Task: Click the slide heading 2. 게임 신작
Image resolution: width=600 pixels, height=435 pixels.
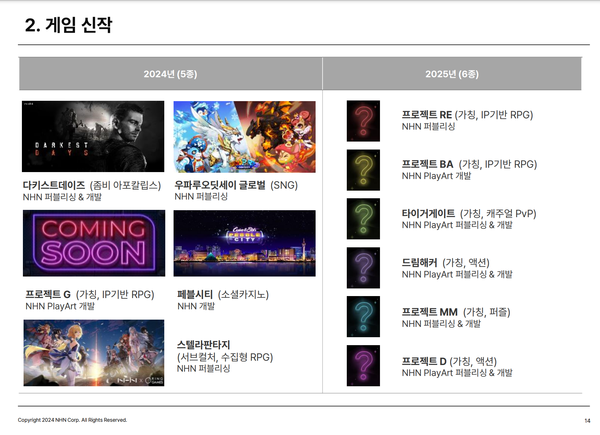Action: coord(68,26)
